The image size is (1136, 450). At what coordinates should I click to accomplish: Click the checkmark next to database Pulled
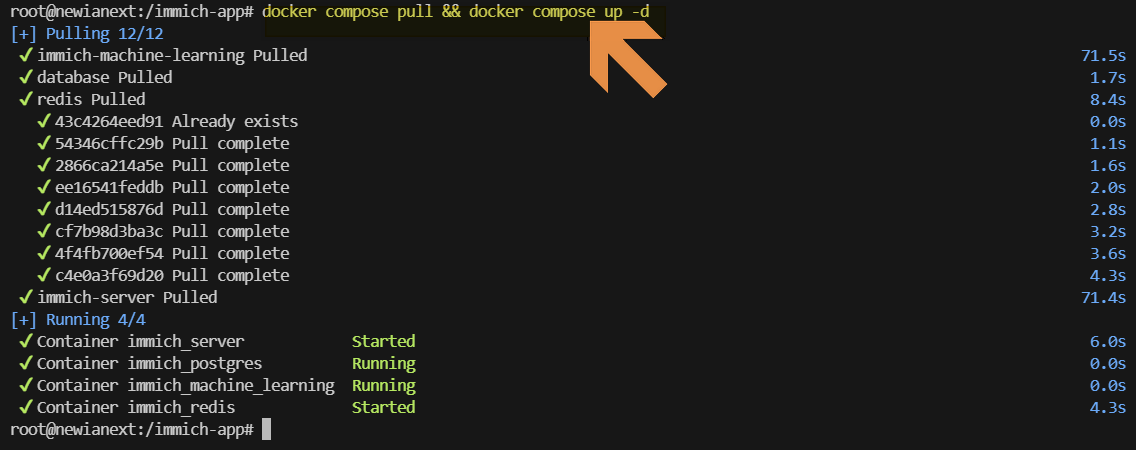26,77
